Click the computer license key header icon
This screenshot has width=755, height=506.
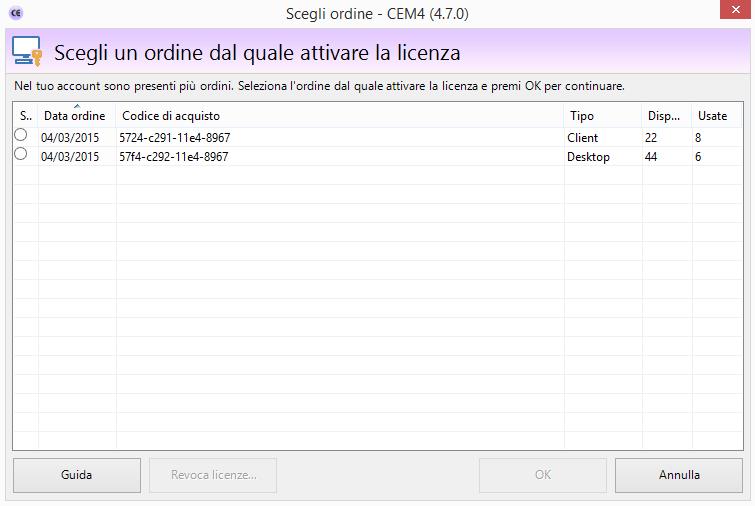pos(27,51)
